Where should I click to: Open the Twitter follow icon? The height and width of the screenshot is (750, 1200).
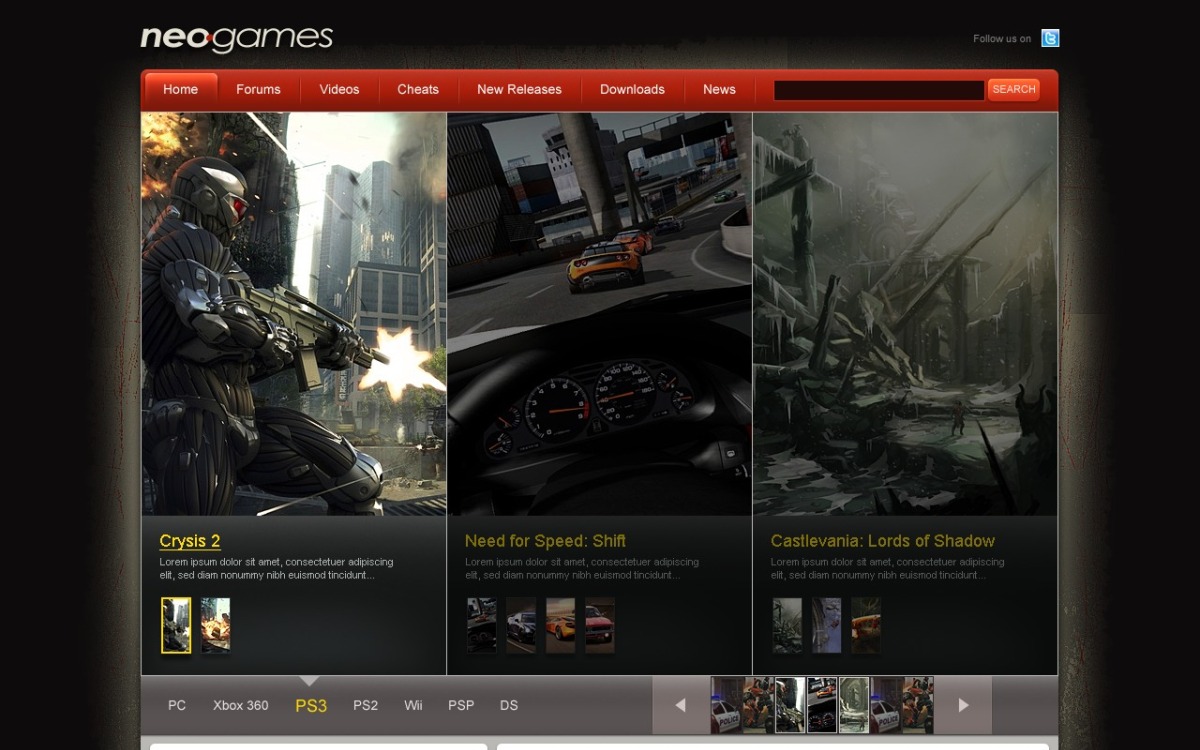point(1050,38)
